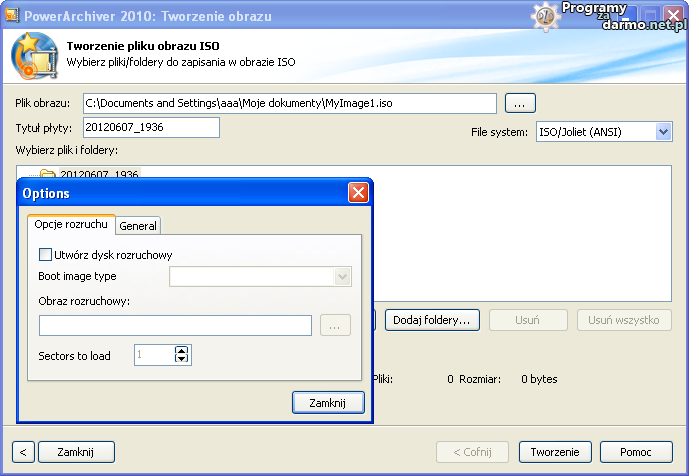Select the Opcje rozruchu tab
The width and height of the screenshot is (689, 476).
[71, 225]
